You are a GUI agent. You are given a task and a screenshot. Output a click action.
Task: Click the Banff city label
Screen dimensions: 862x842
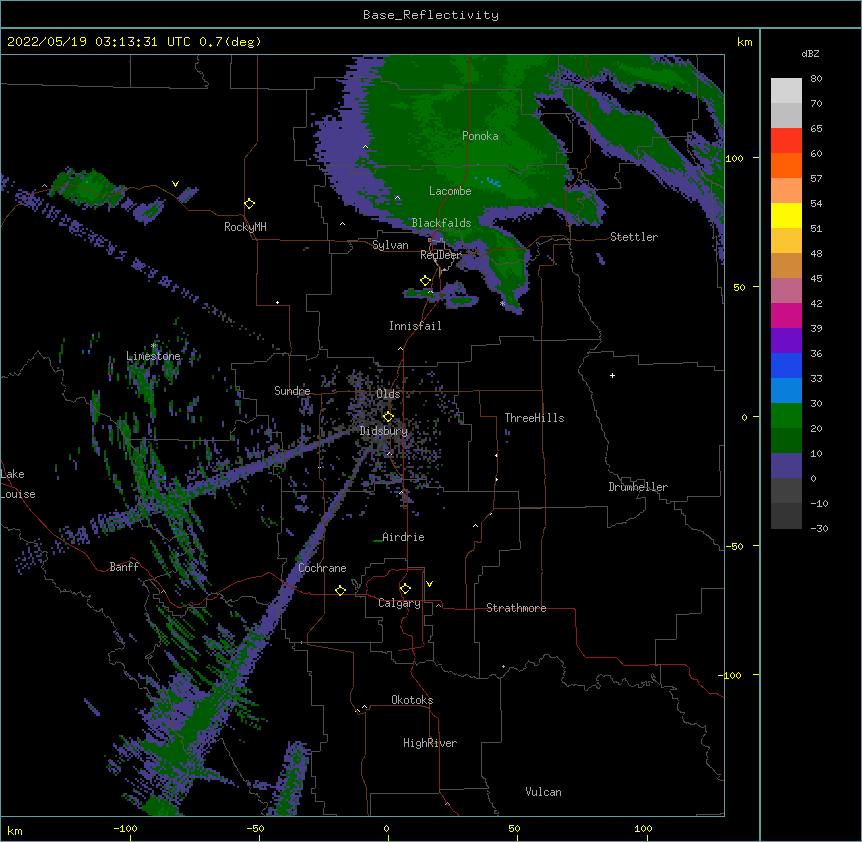coord(124,567)
